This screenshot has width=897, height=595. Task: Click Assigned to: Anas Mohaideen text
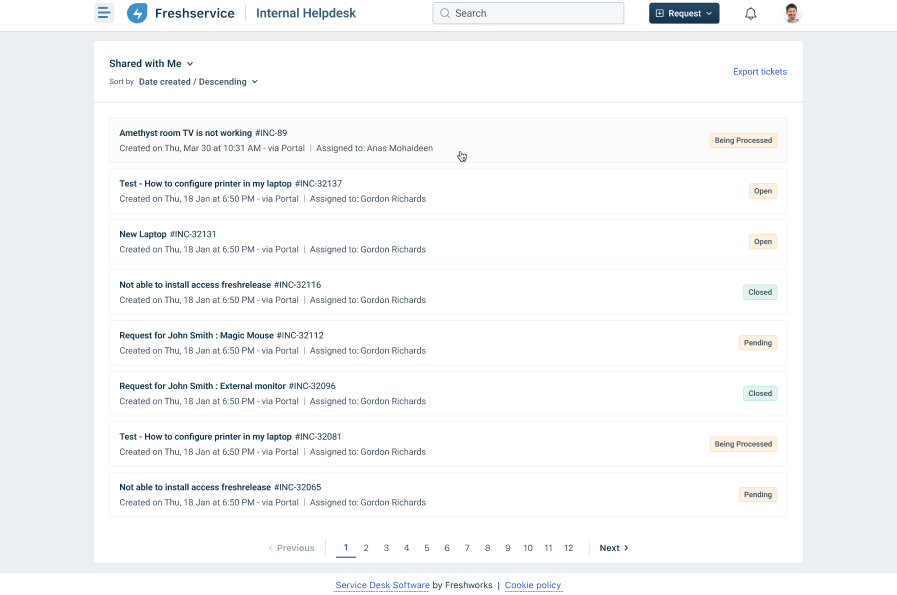pos(374,148)
